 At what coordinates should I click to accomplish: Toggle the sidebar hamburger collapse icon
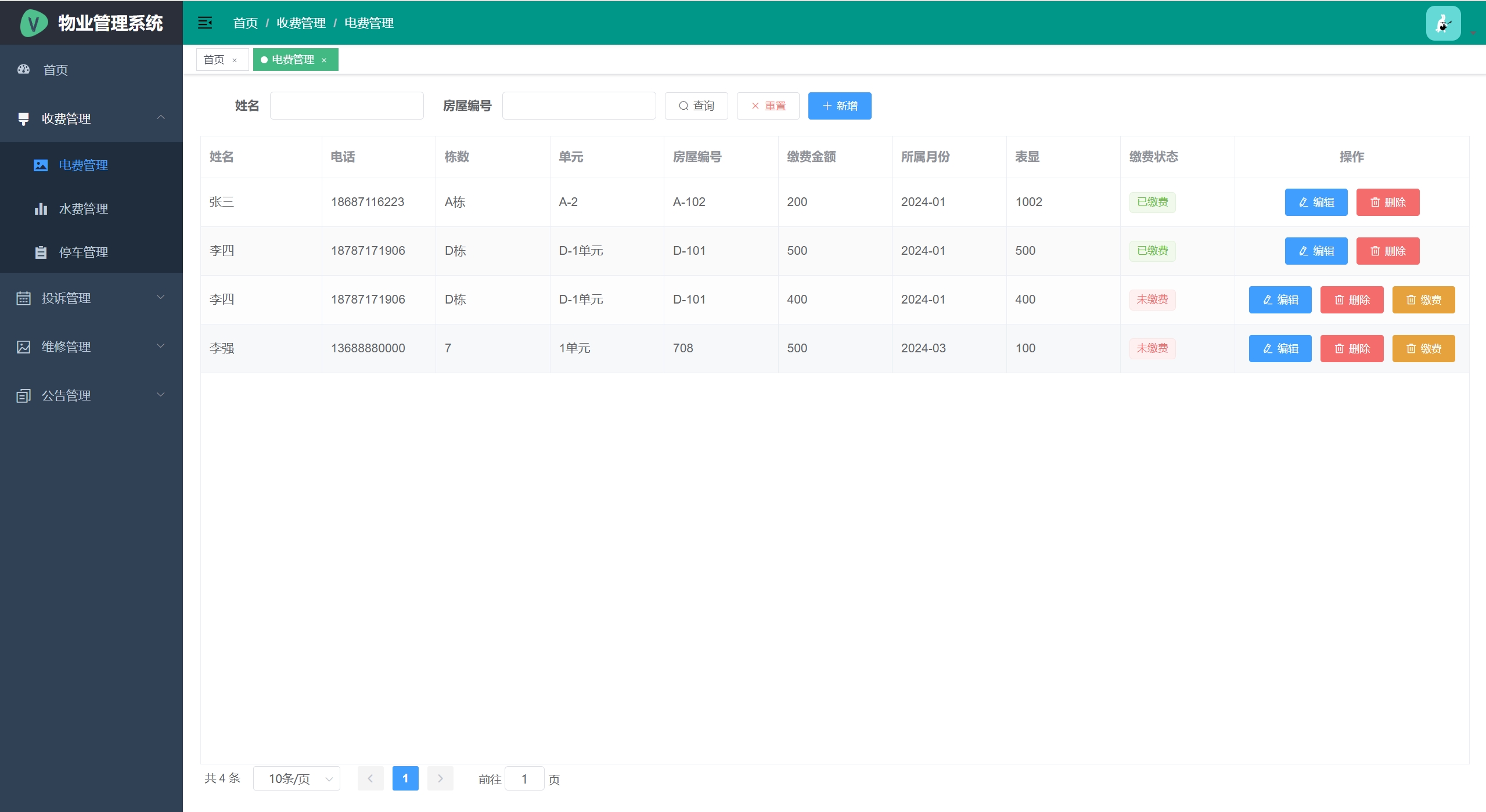coord(205,23)
